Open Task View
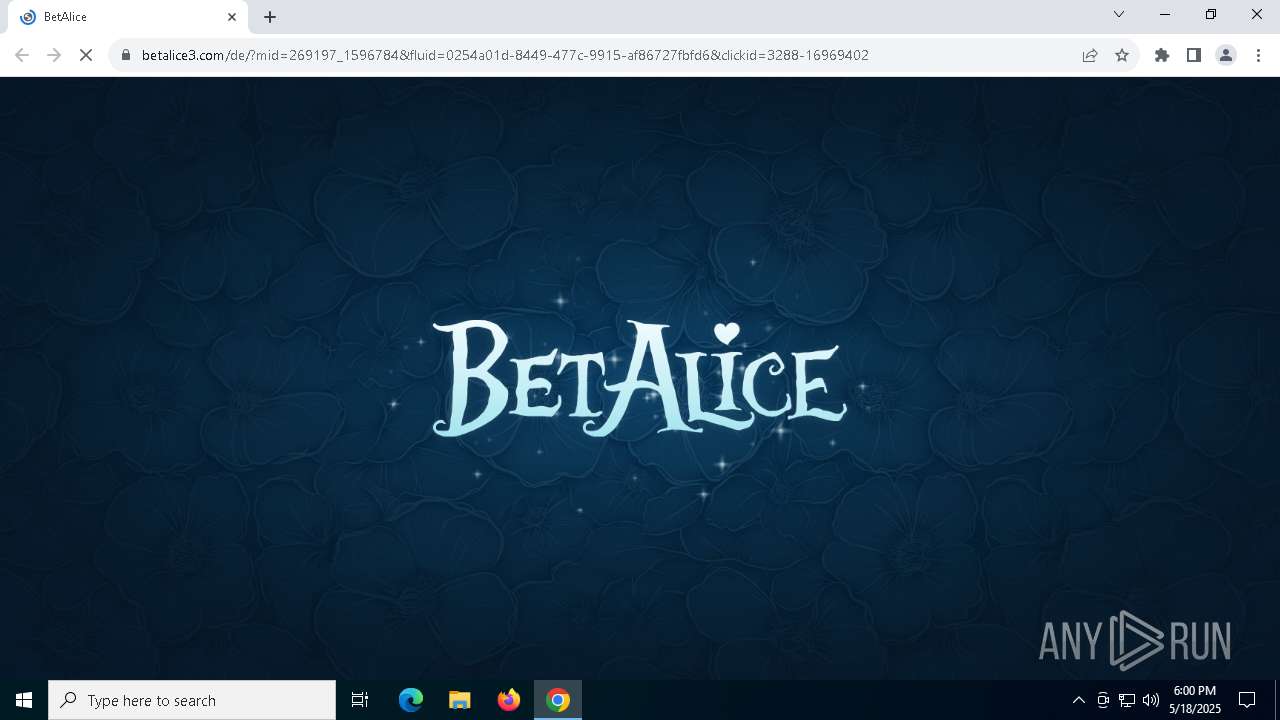This screenshot has height=720, width=1280. (x=360, y=700)
